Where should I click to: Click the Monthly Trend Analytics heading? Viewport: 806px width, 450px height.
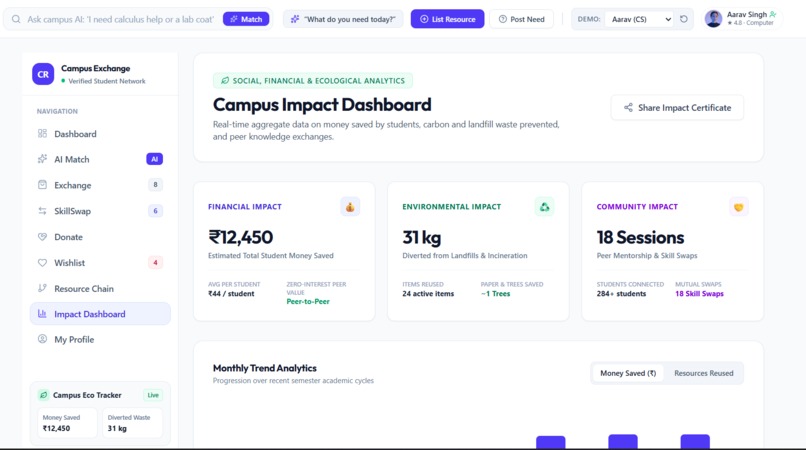pos(265,368)
